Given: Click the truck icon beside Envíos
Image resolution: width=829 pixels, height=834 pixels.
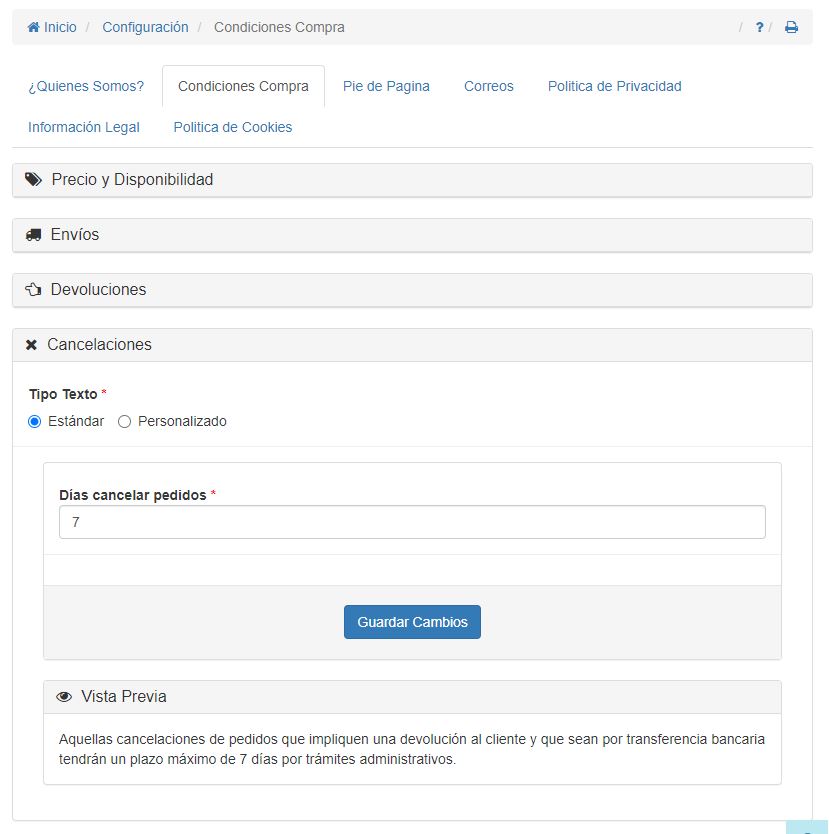Looking at the screenshot, I should [34, 235].
